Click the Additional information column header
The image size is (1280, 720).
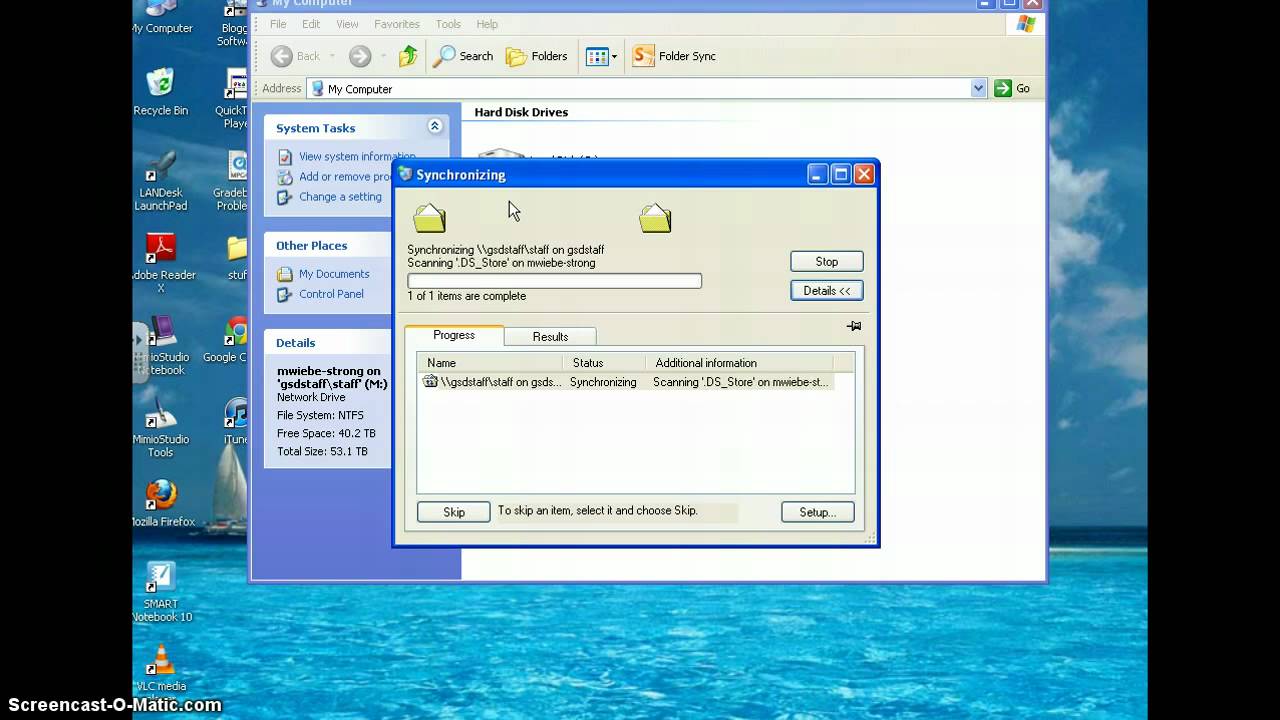point(739,363)
